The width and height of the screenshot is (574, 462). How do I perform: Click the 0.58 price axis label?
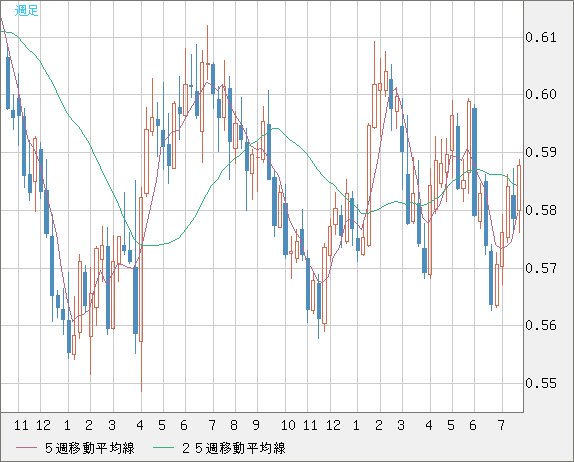[x=541, y=210]
